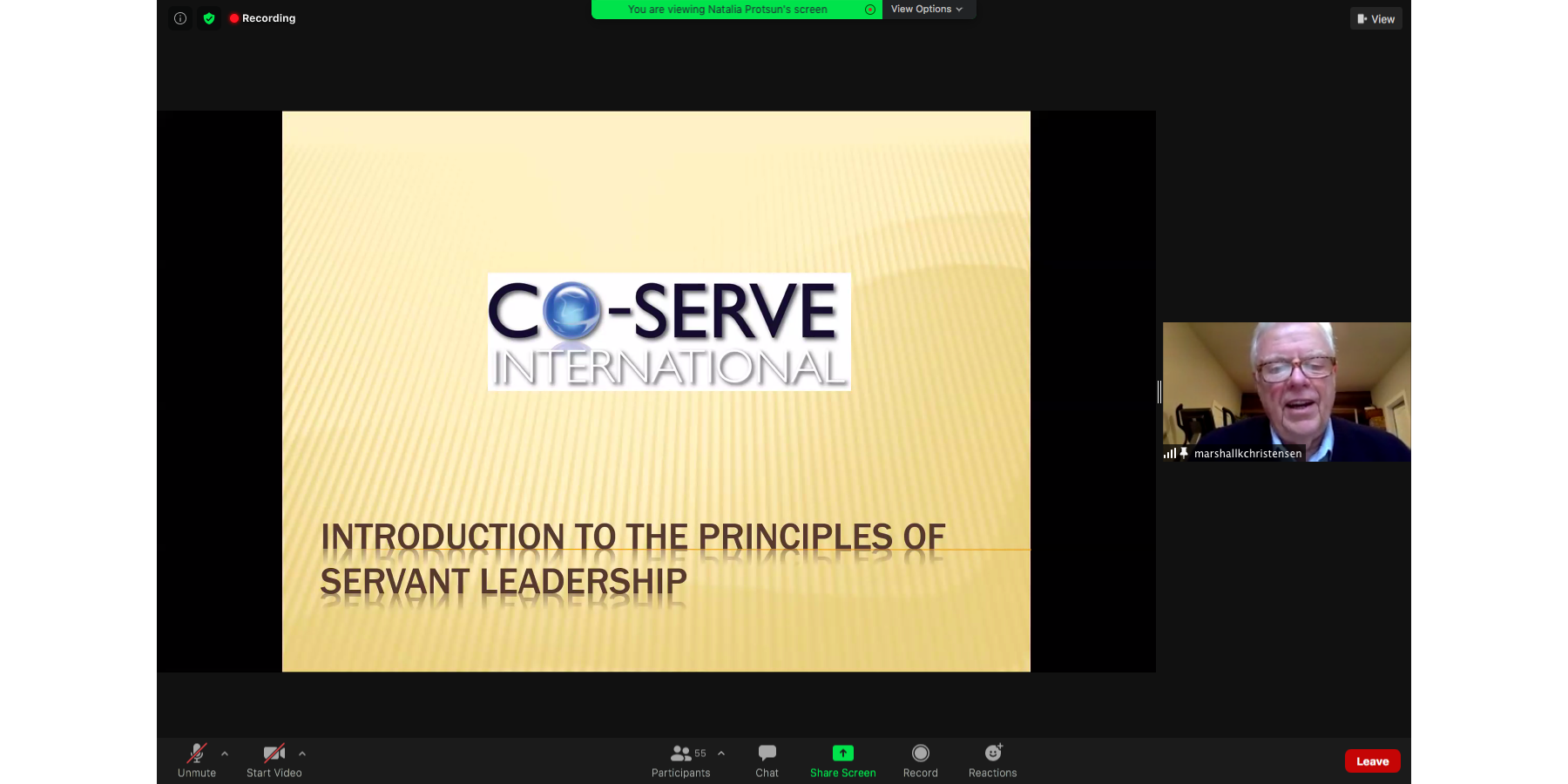Expand the arrow next to Participants
Image resolution: width=1568 pixels, height=784 pixels.
(x=721, y=754)
